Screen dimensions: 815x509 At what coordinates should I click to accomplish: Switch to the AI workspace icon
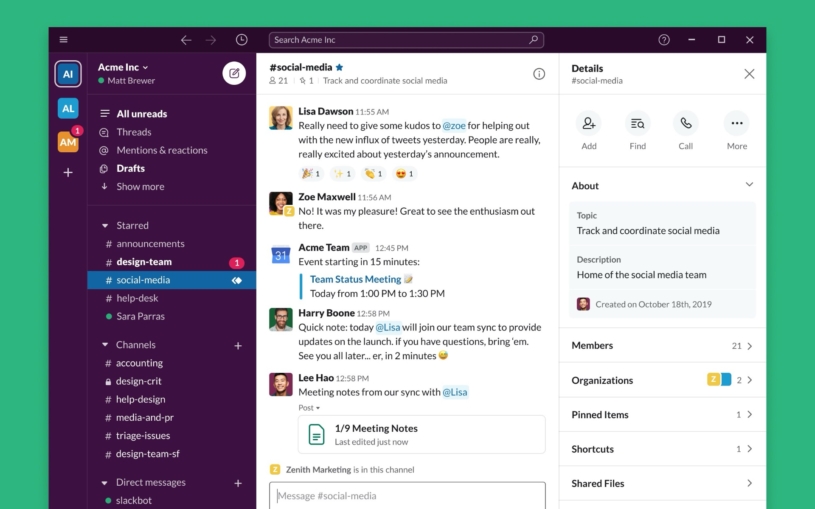(x=68, y=74)
